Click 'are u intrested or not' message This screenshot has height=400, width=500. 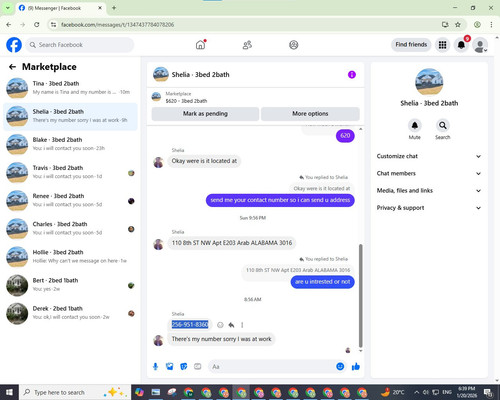pos(322,282)
